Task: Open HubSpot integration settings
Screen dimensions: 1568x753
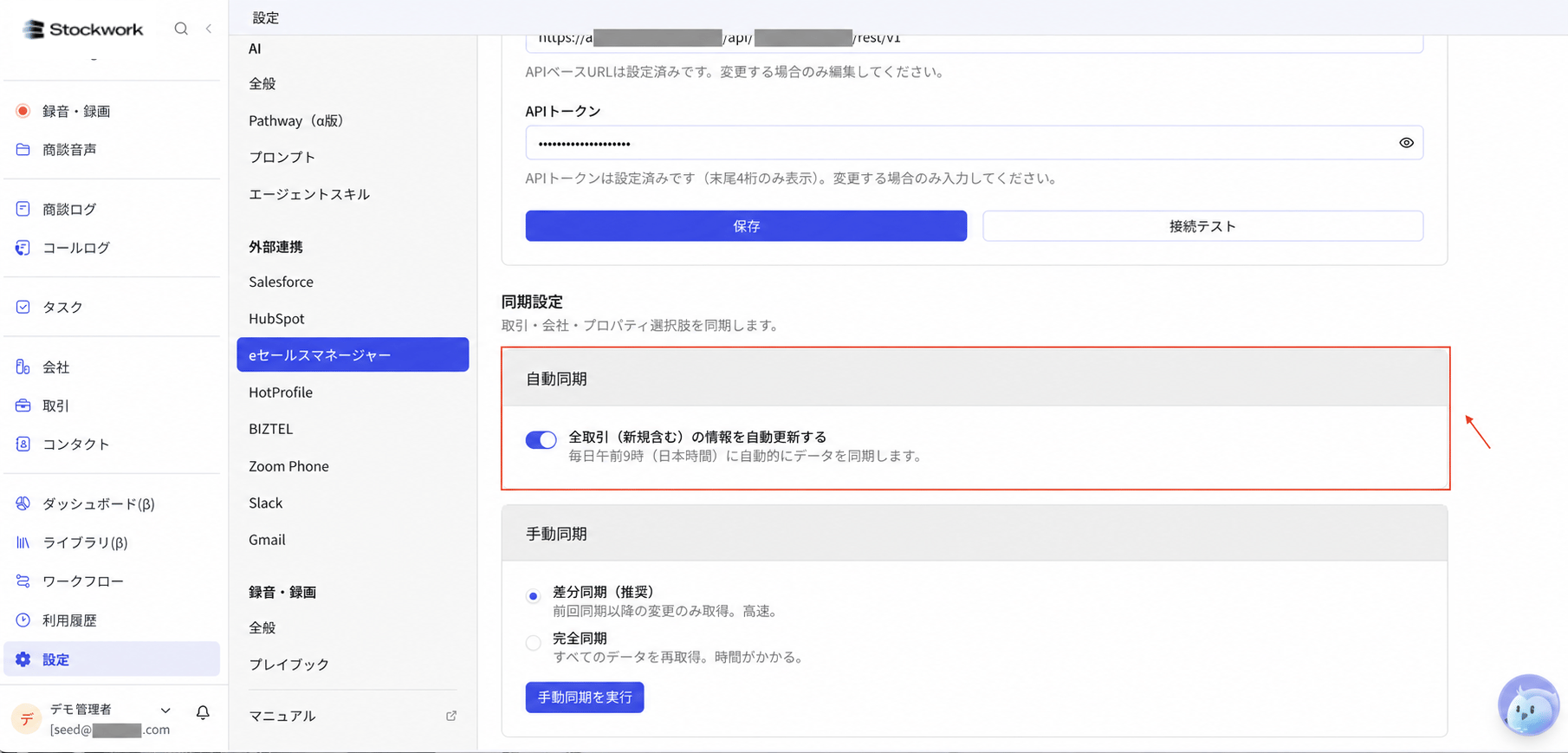Action: [276, 318]
